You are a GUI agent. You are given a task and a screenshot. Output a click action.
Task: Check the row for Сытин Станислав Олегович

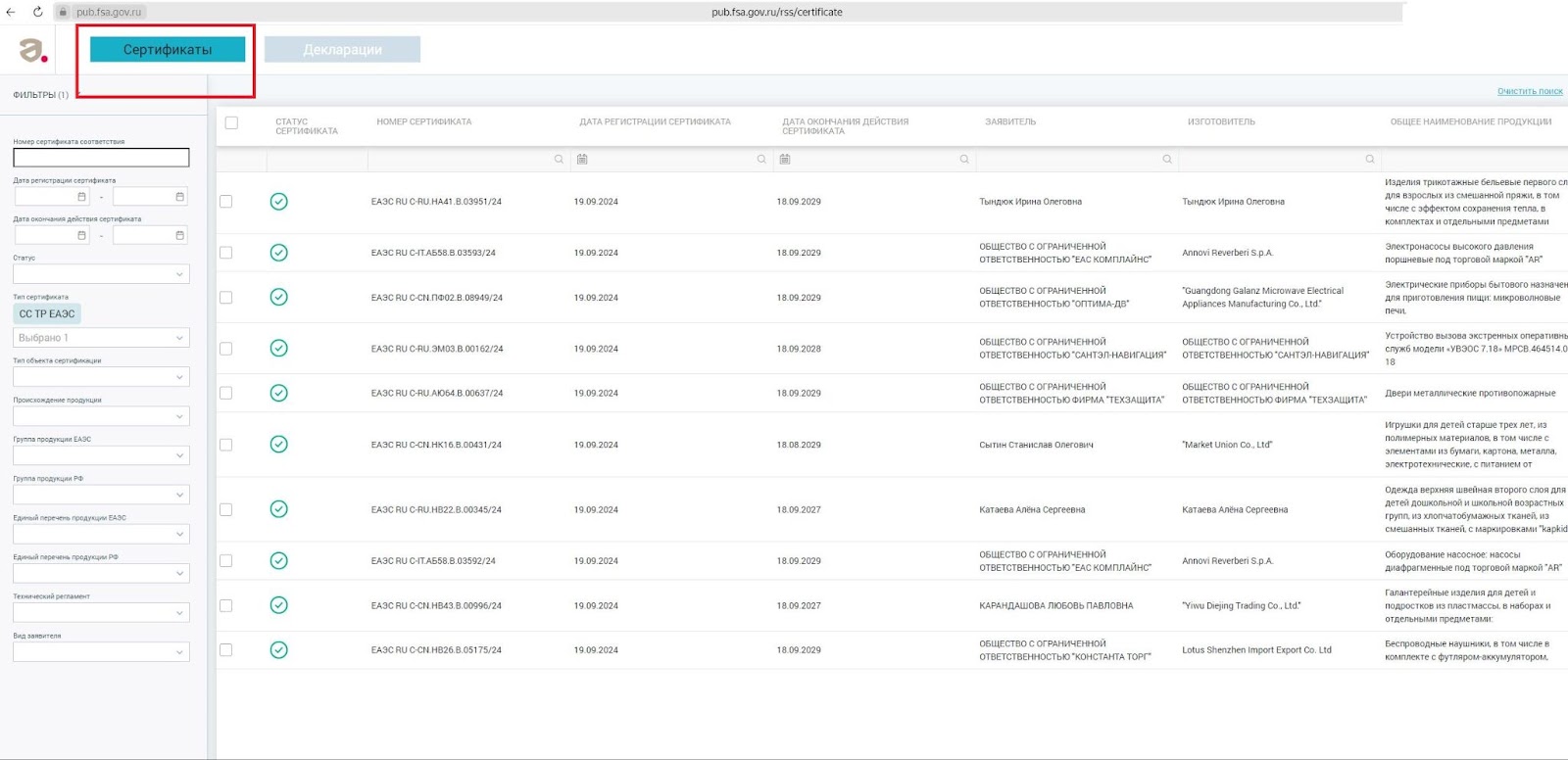click(x=226, y=445)
